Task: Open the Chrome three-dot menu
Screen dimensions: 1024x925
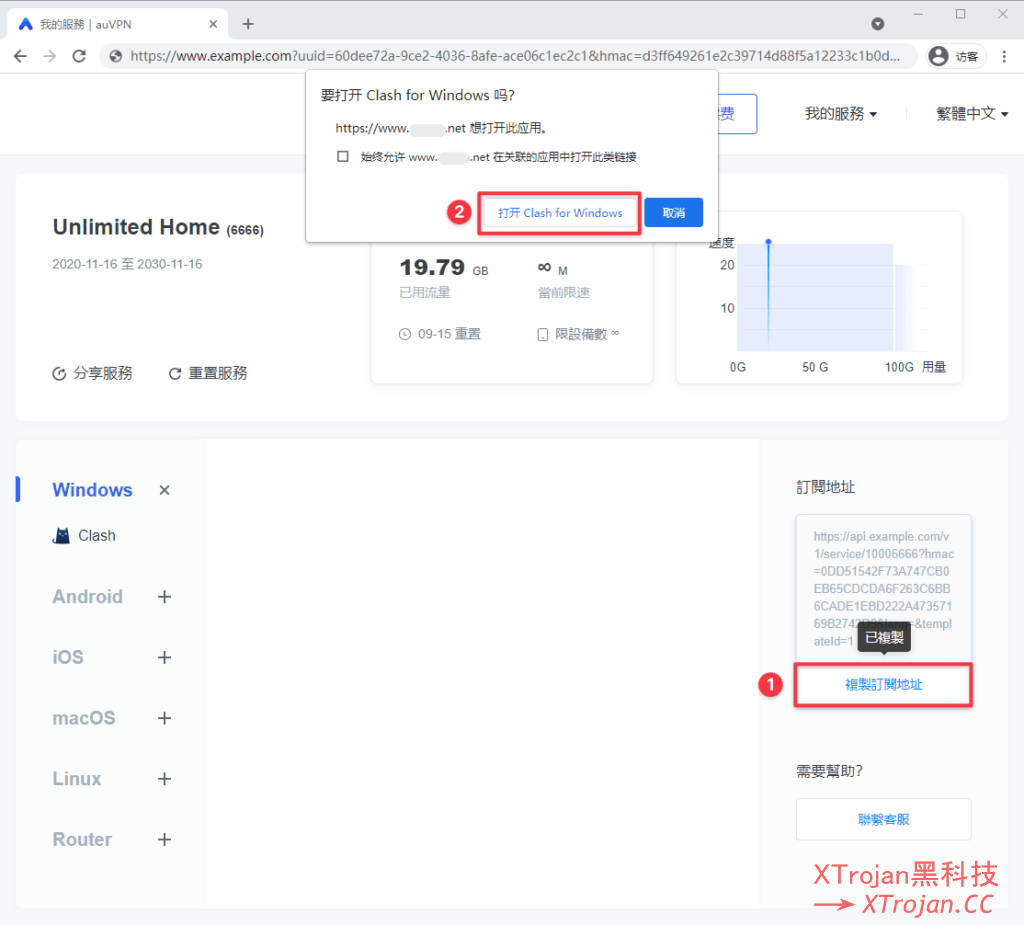Action: tap(1004, 57)
